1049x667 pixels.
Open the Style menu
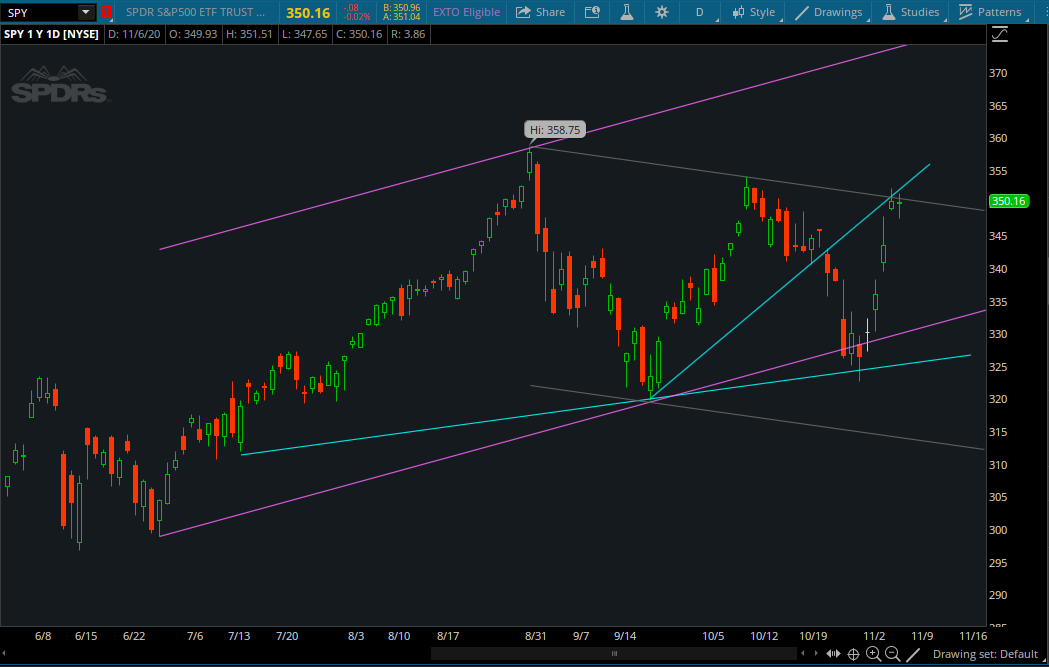[755, 12]
